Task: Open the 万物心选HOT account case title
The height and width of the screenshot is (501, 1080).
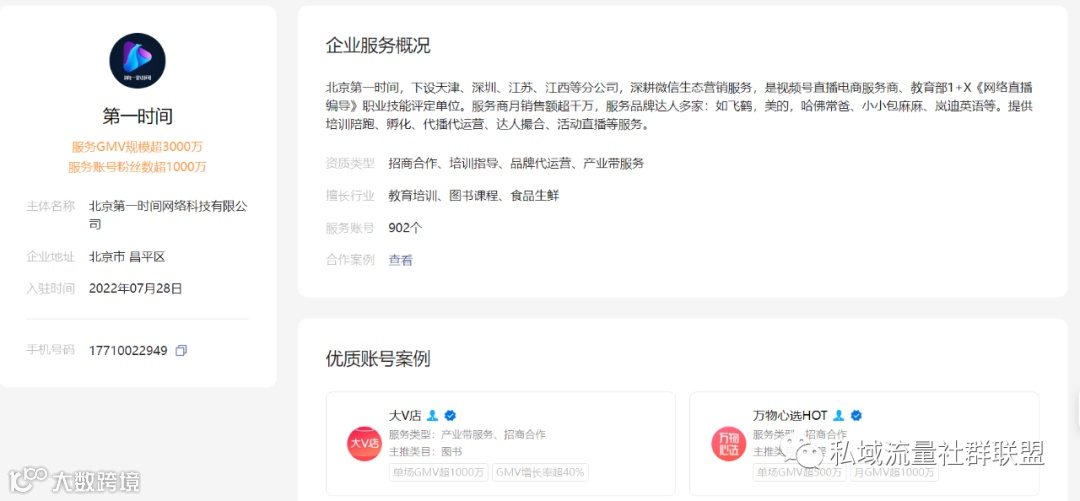Action: tap(790, 416)
